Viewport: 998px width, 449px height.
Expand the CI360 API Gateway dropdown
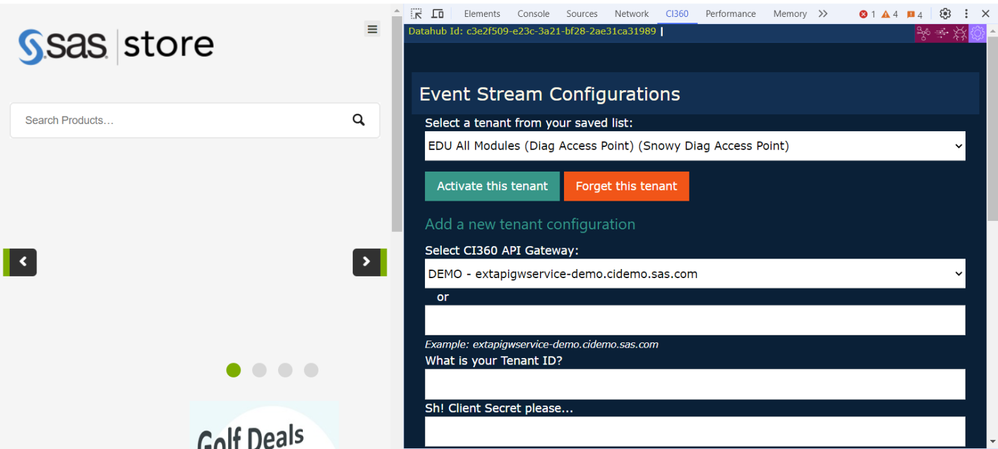coord(695,273)
